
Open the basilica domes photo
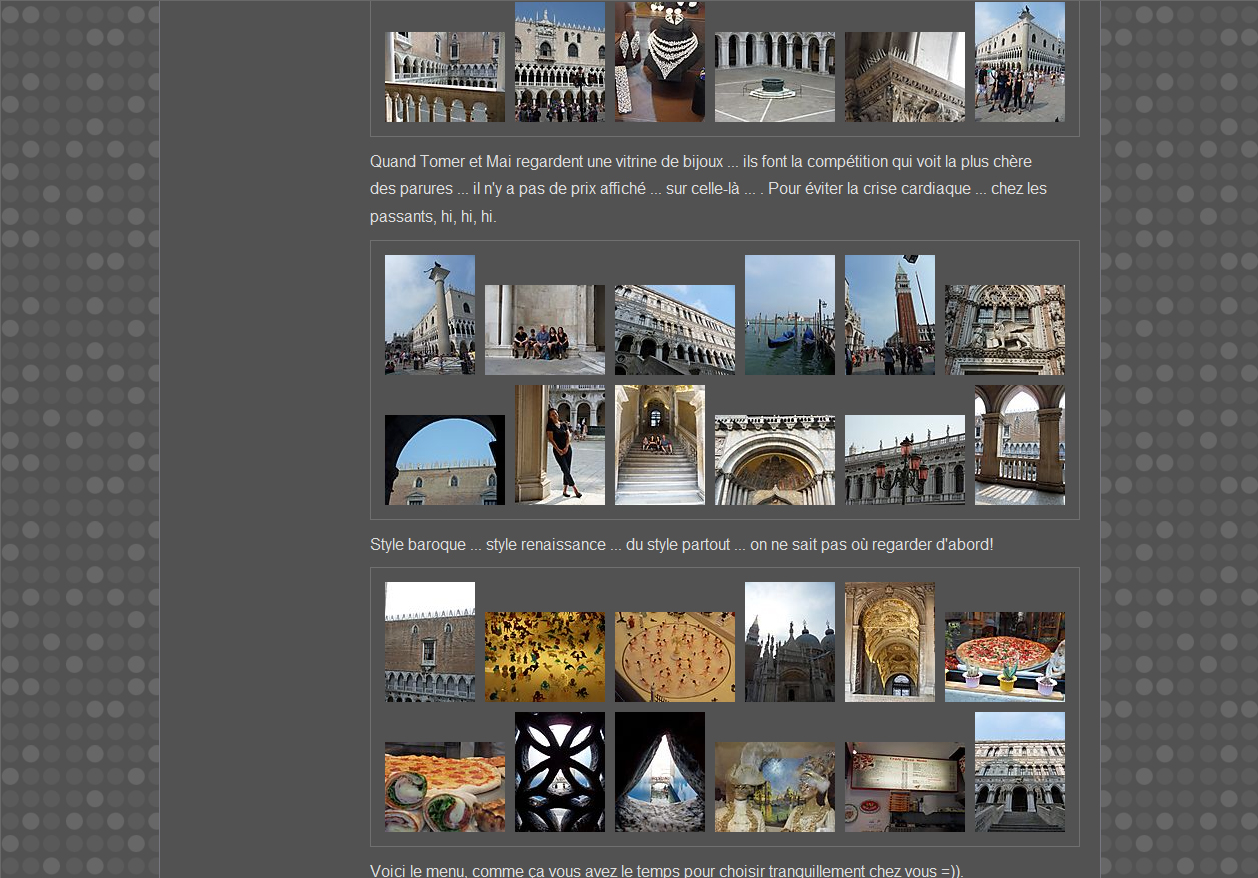789,642
